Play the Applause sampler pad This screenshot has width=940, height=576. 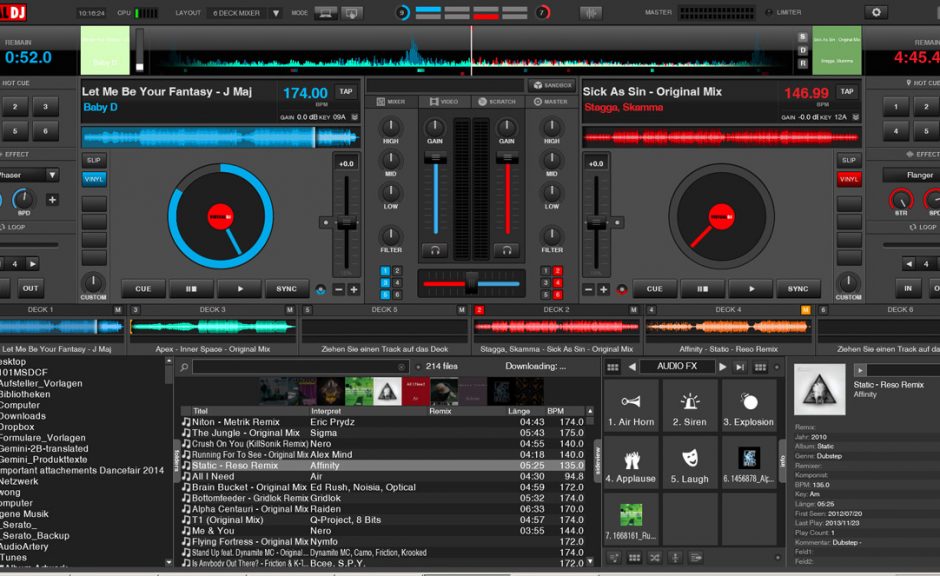coord(632,463)
